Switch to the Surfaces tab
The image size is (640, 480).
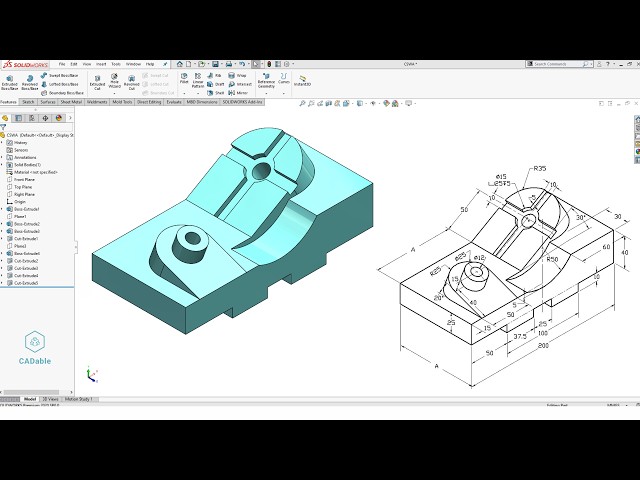coord(48,102)
